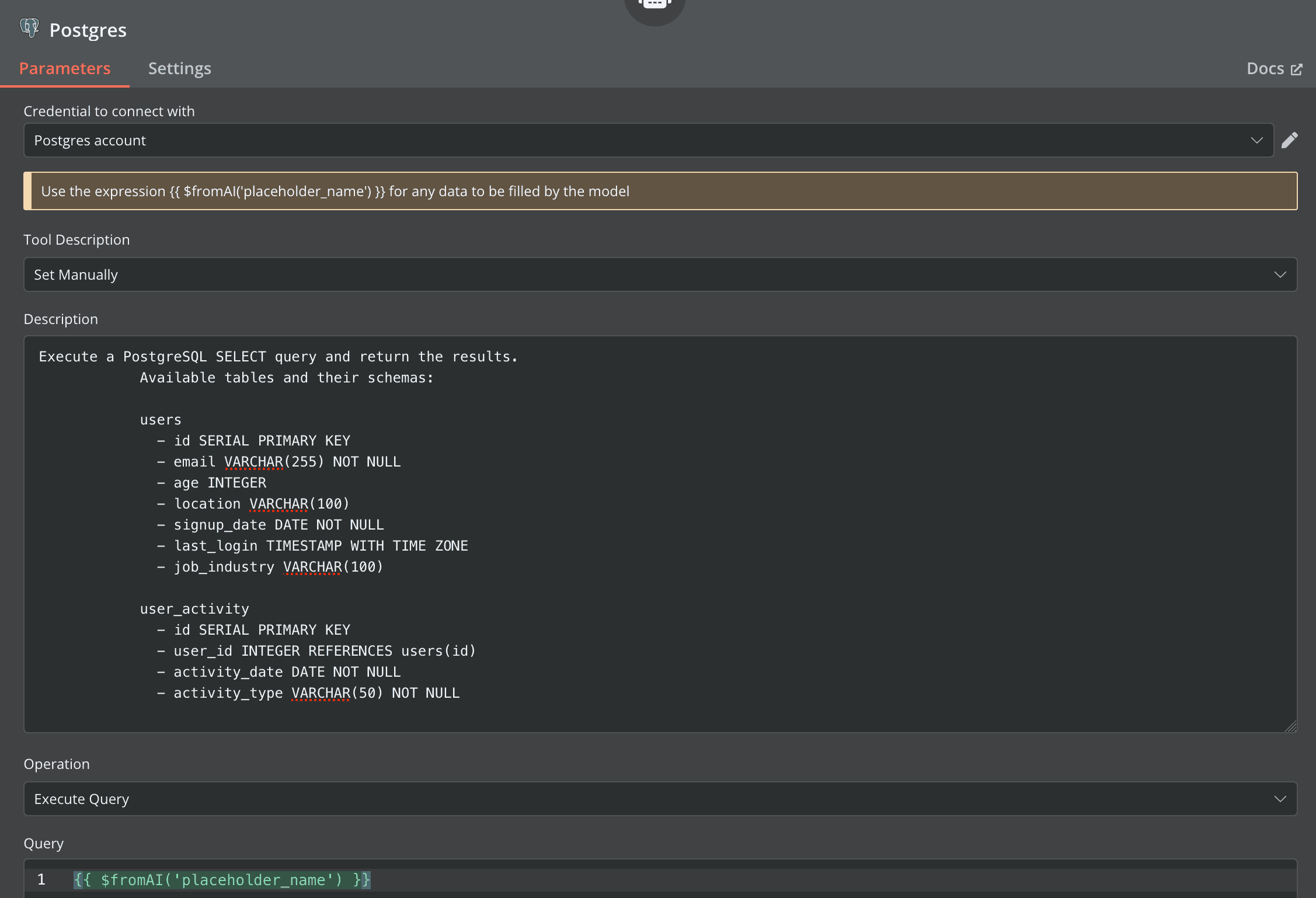Switch to the Parameters tab
The width and height of the screenshot is (1316, 898).
(x=65, y=68)
